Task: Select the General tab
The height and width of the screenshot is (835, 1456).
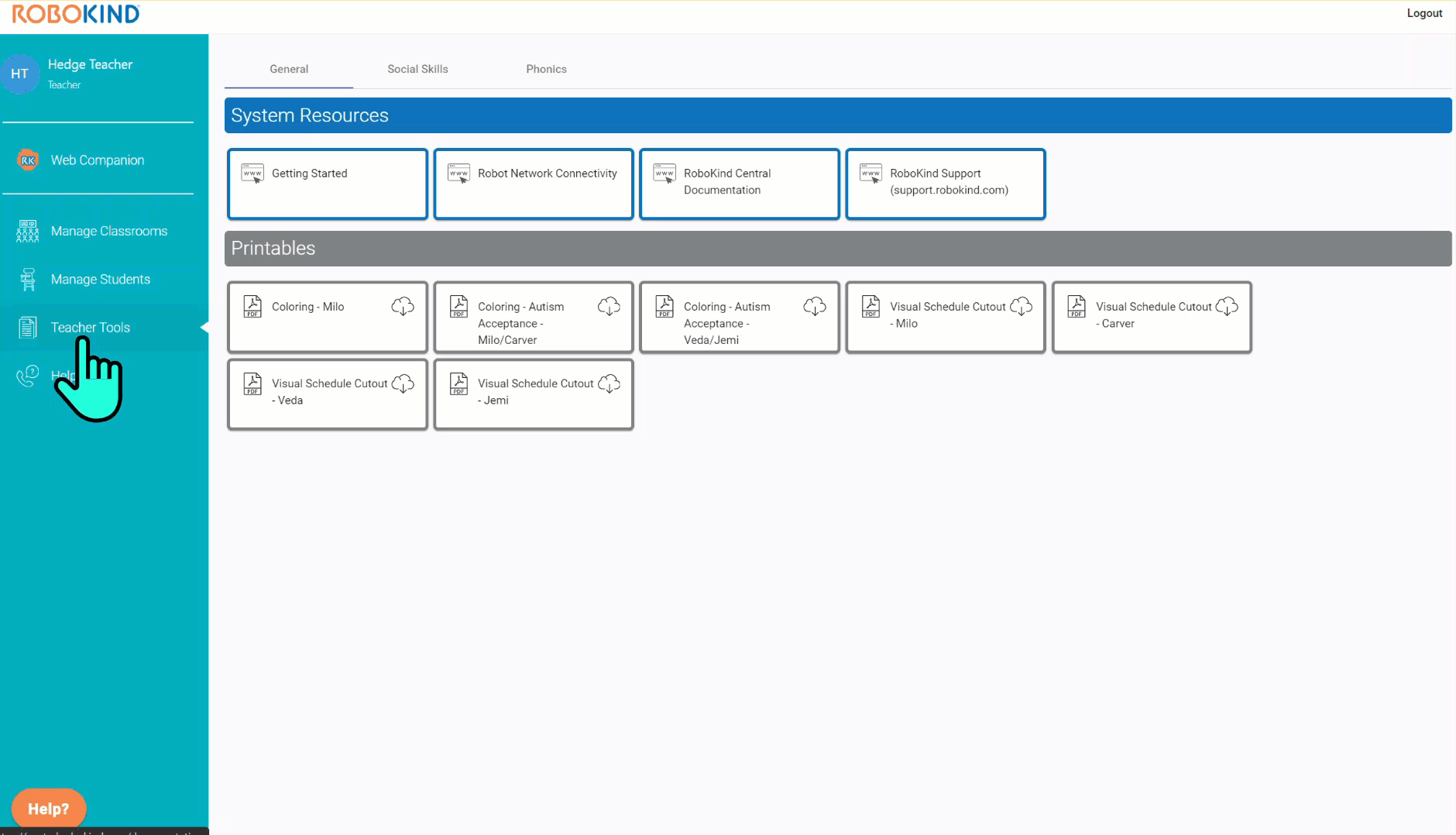Action: 289,69
